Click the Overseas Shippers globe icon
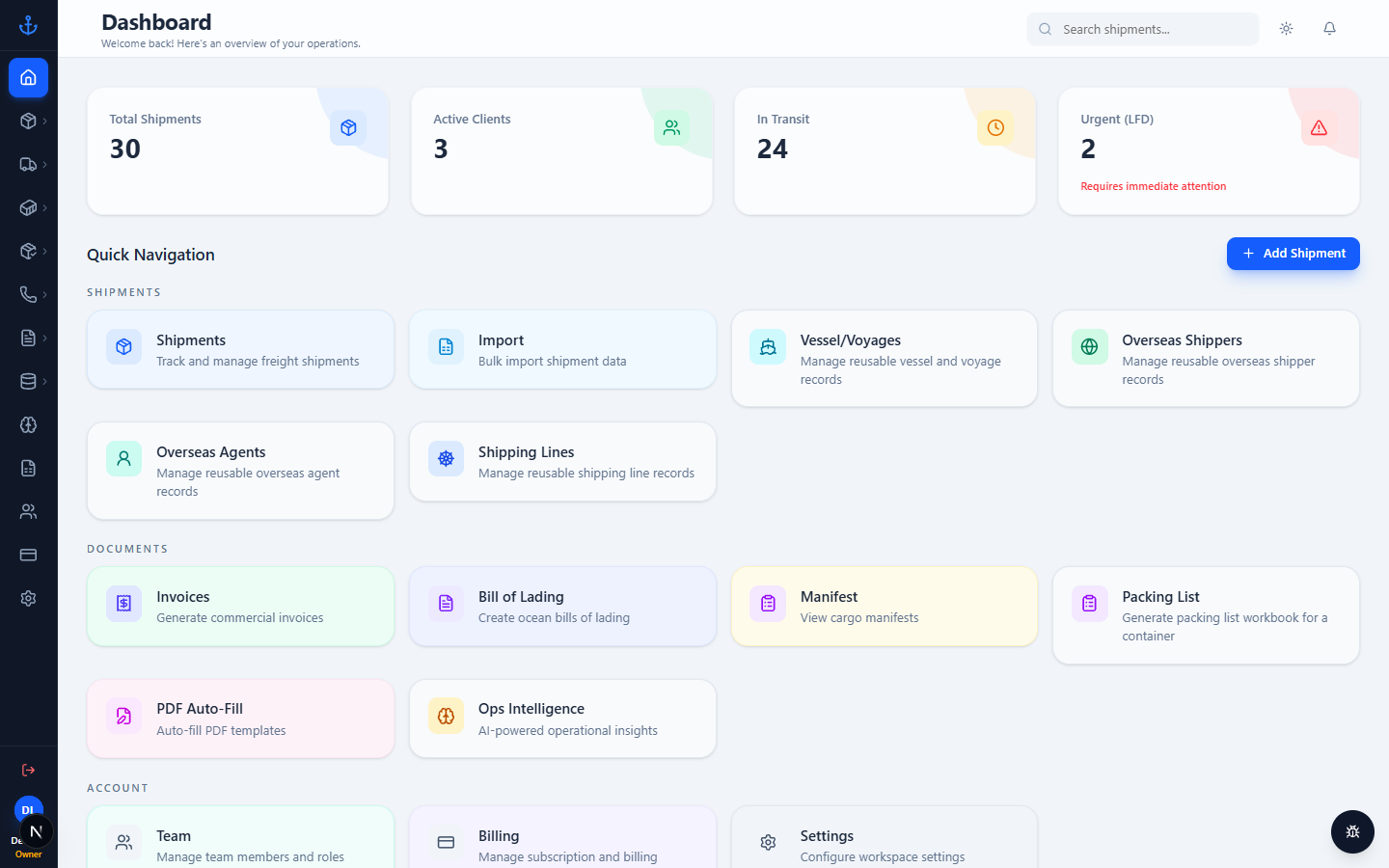 [x=1089, y=347]
